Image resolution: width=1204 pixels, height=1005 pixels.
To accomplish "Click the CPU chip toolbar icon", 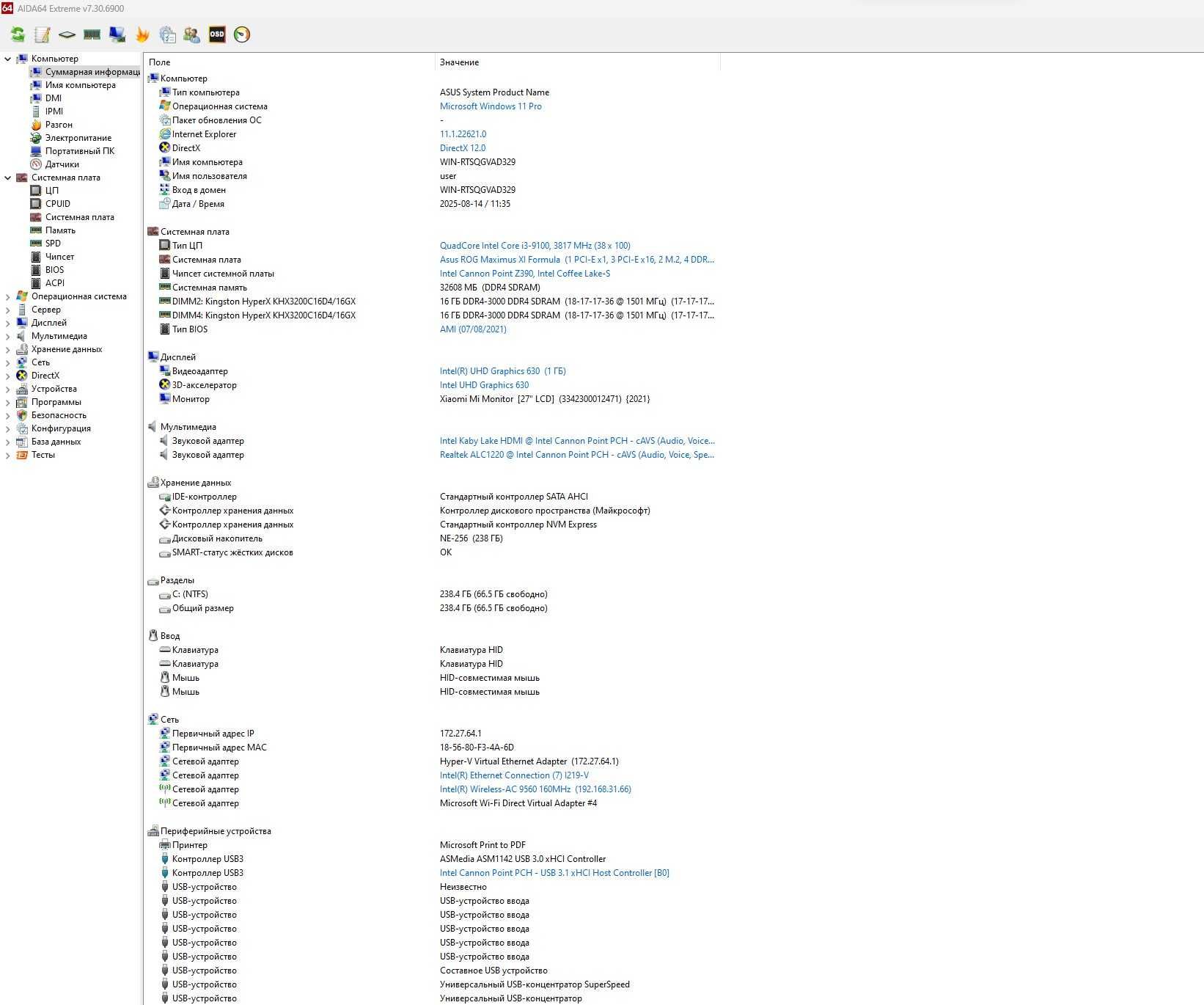I will click(67, 34).
